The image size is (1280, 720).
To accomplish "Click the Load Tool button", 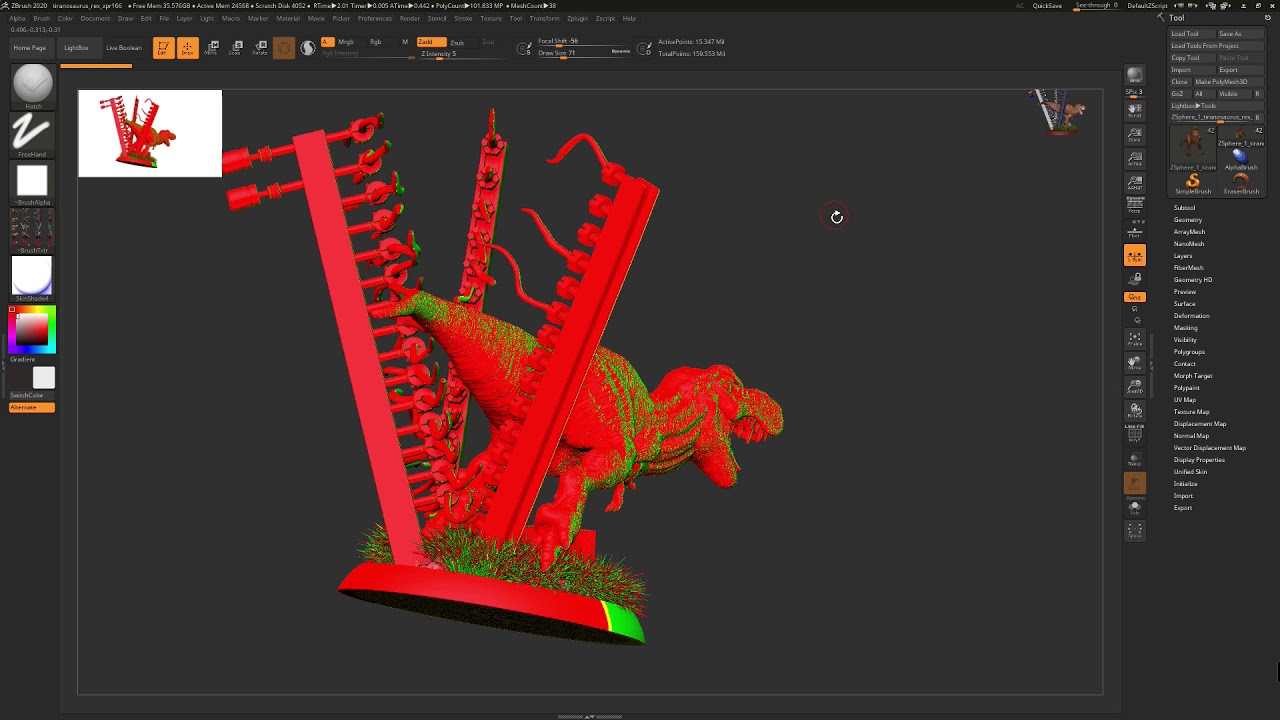I will coord(1192,34).
